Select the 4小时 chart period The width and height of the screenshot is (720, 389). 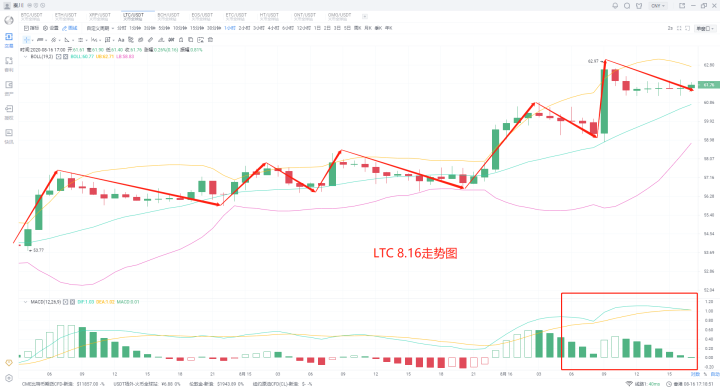tap(273, 28)
